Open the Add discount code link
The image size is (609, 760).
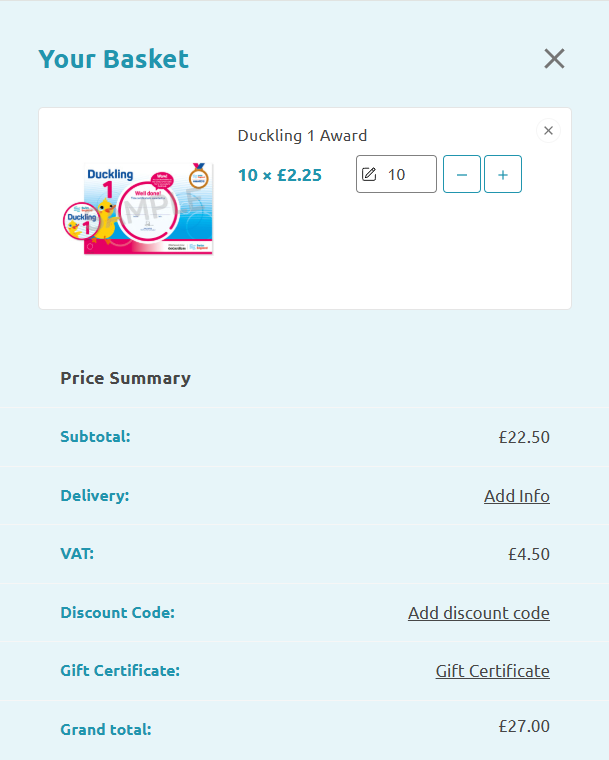click(479, 613)
